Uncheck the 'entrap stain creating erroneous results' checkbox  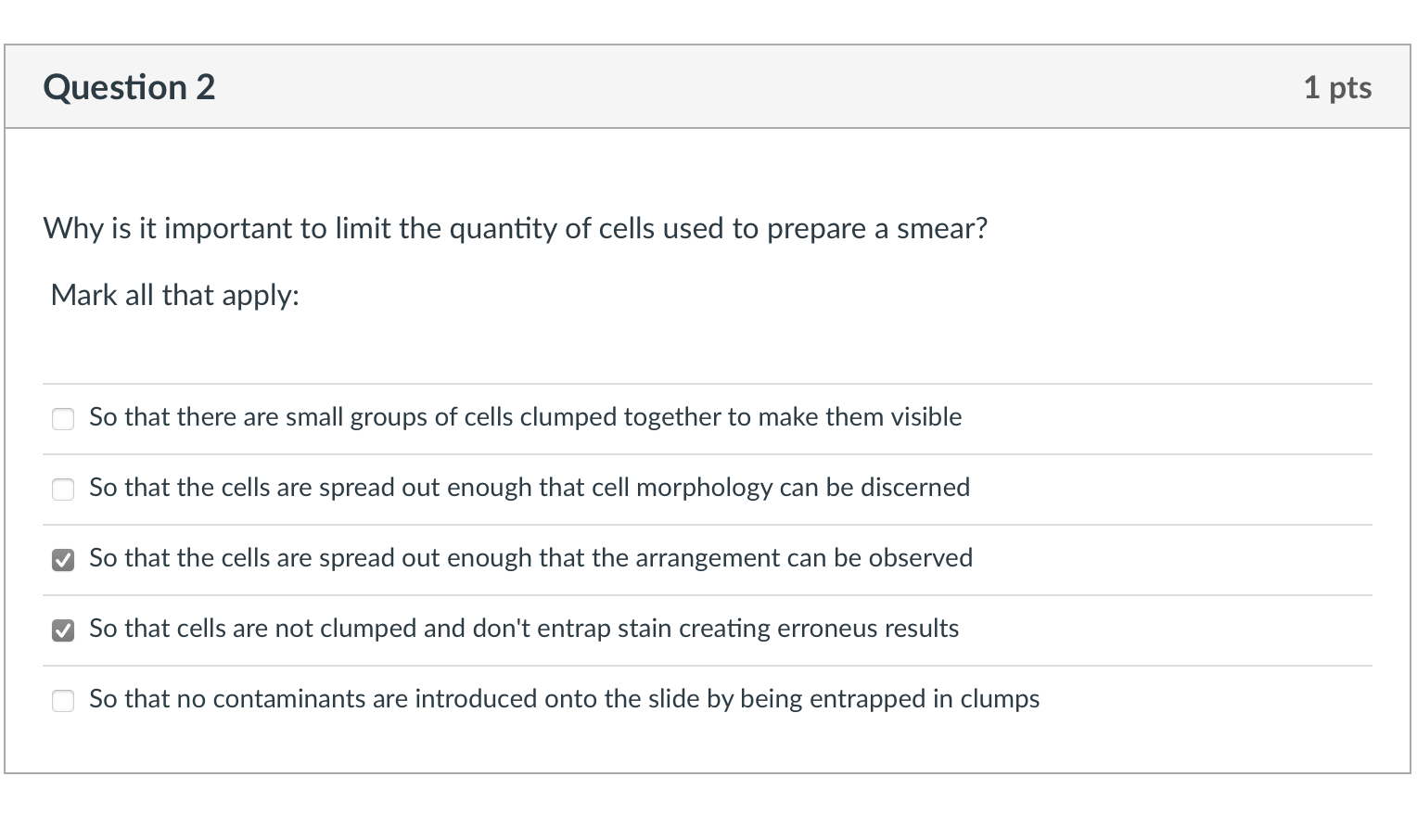[x=63, y=630]
